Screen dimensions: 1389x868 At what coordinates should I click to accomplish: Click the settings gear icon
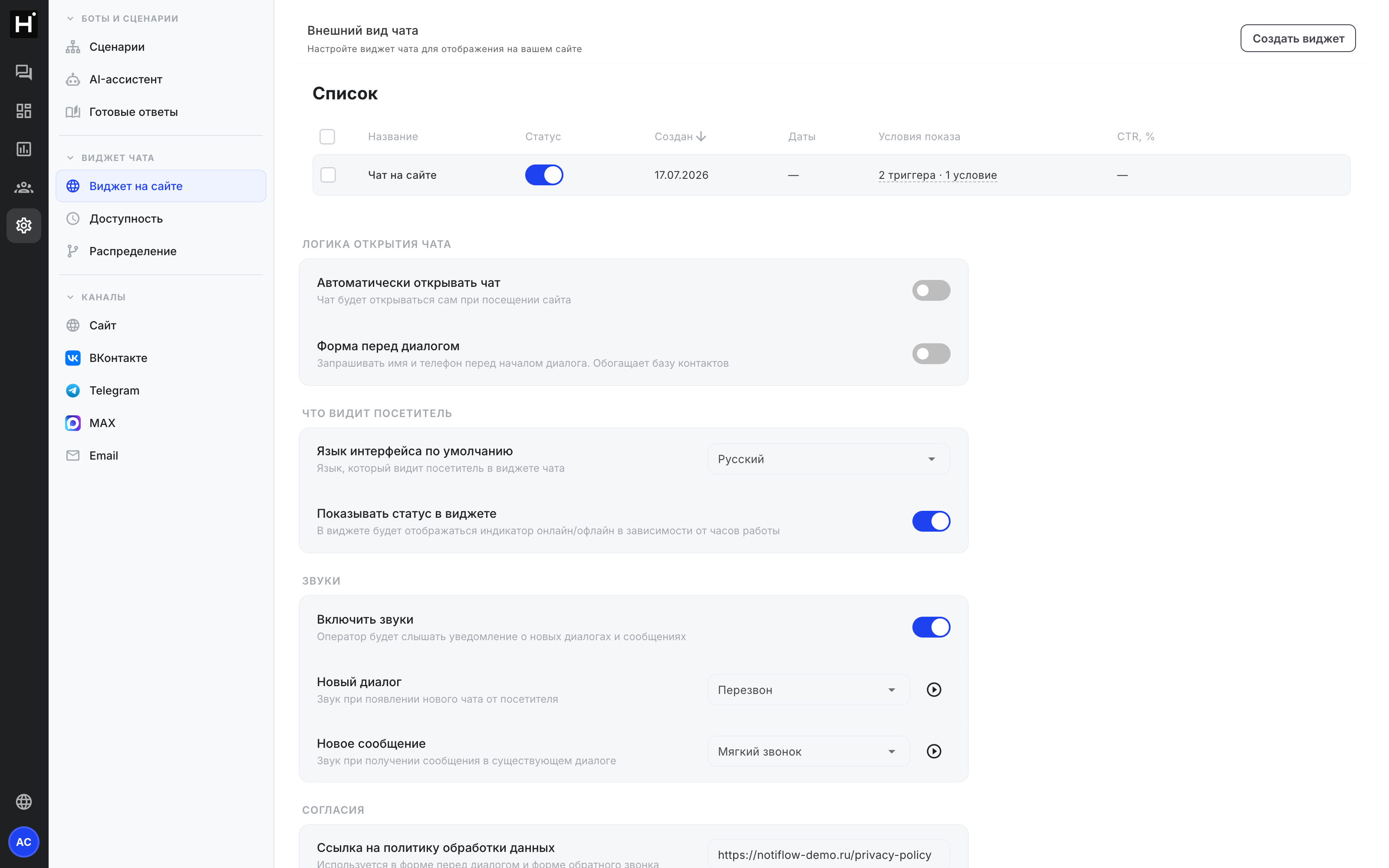[23, 226]
